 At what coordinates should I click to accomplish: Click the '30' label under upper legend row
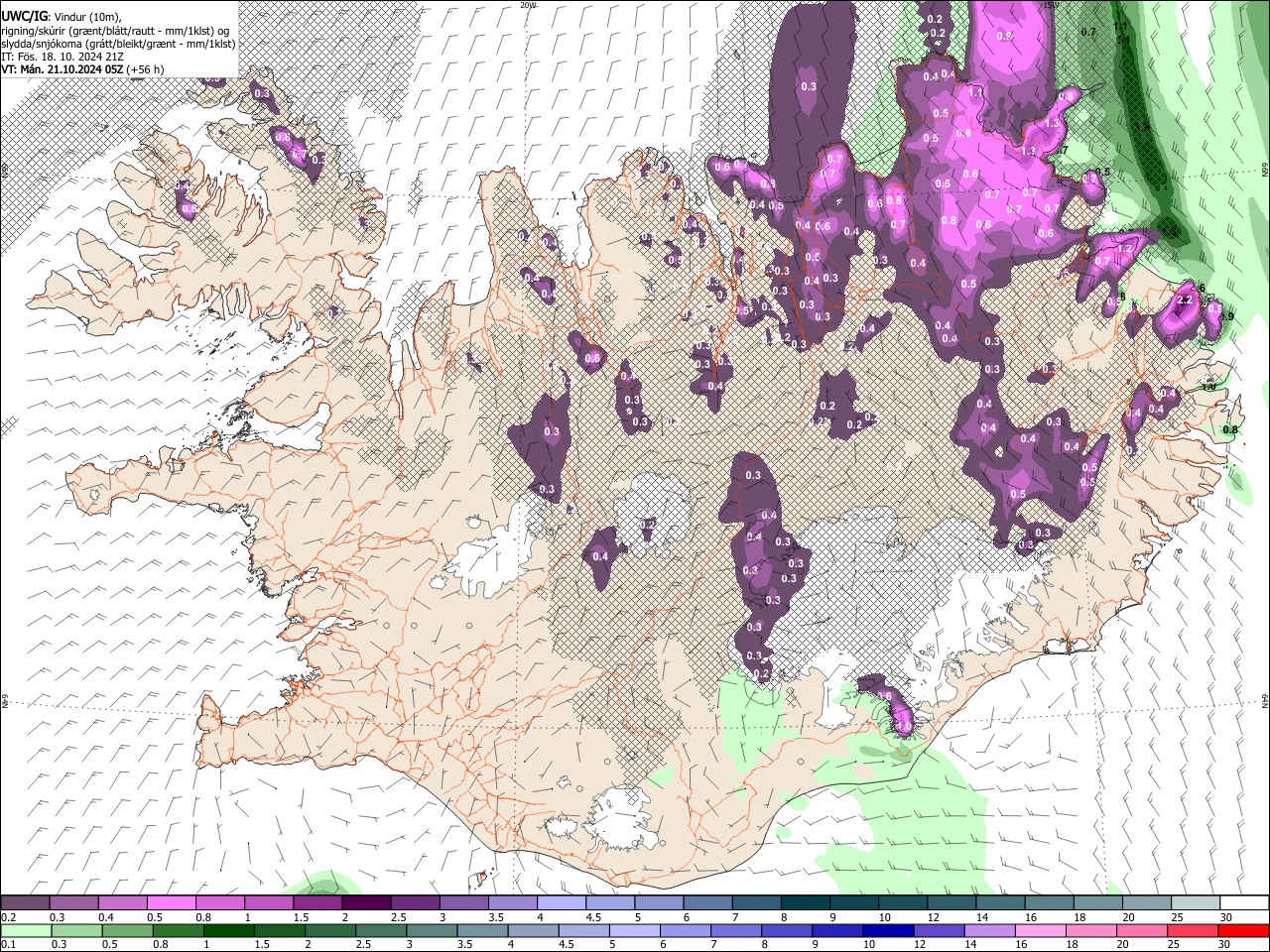[x=1224, y=917]
